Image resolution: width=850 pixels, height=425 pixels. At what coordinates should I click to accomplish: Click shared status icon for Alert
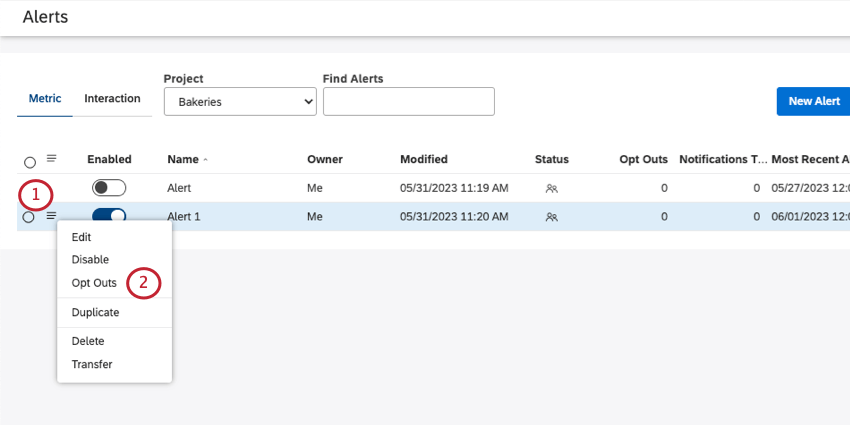551,188
